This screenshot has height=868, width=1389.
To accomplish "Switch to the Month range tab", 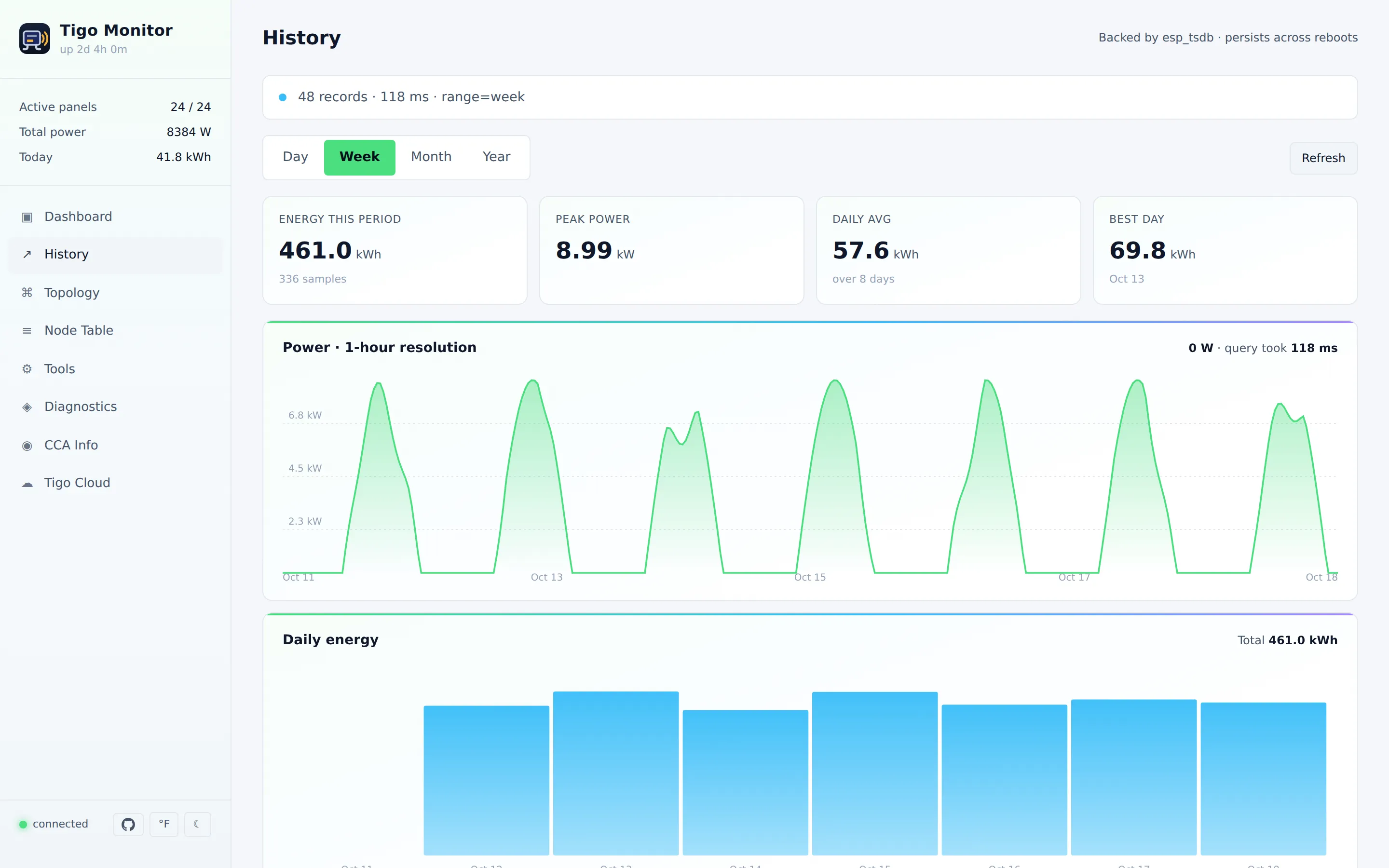I will (431, 157).
